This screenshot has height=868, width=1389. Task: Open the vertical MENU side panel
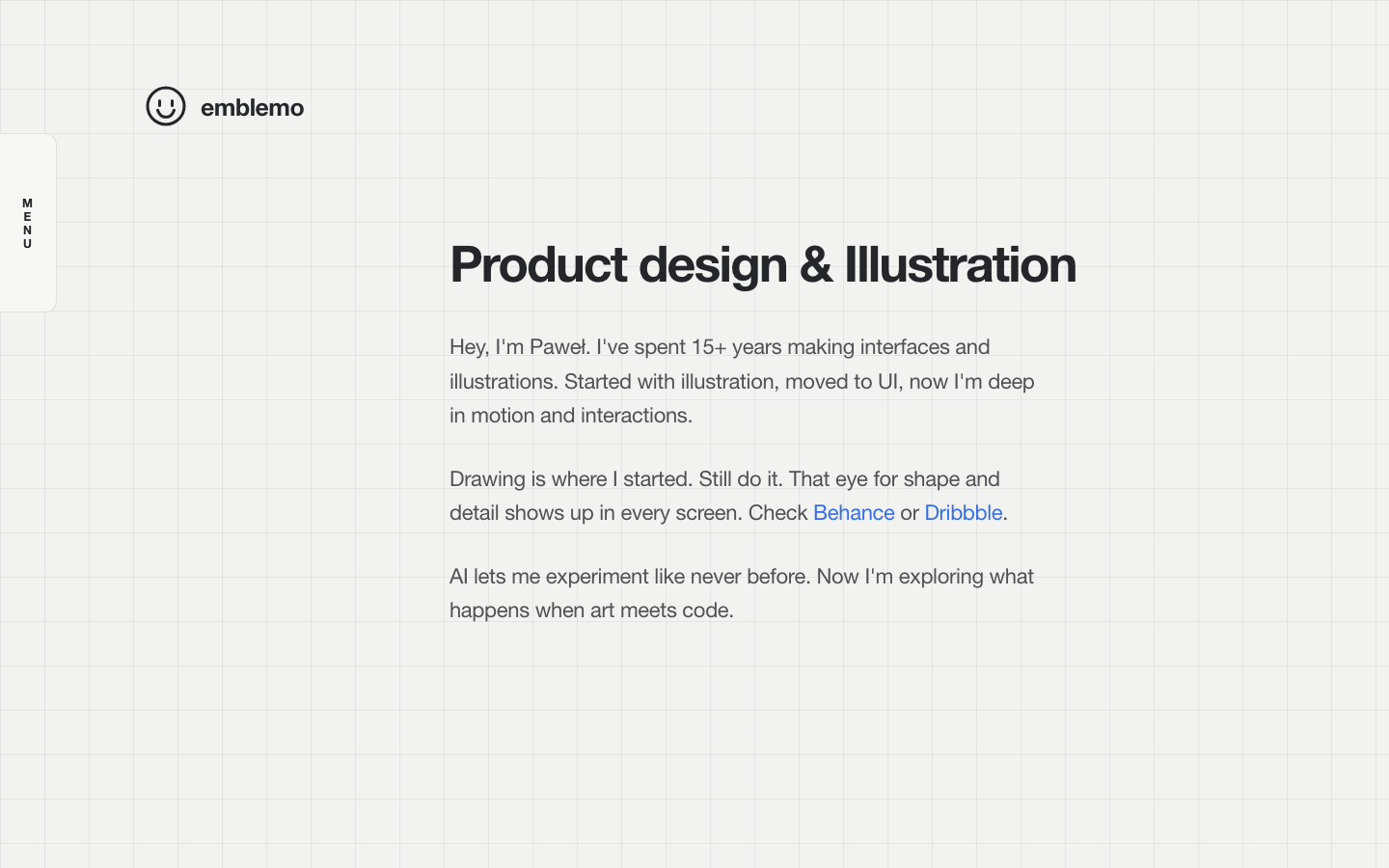pos(28,223)
